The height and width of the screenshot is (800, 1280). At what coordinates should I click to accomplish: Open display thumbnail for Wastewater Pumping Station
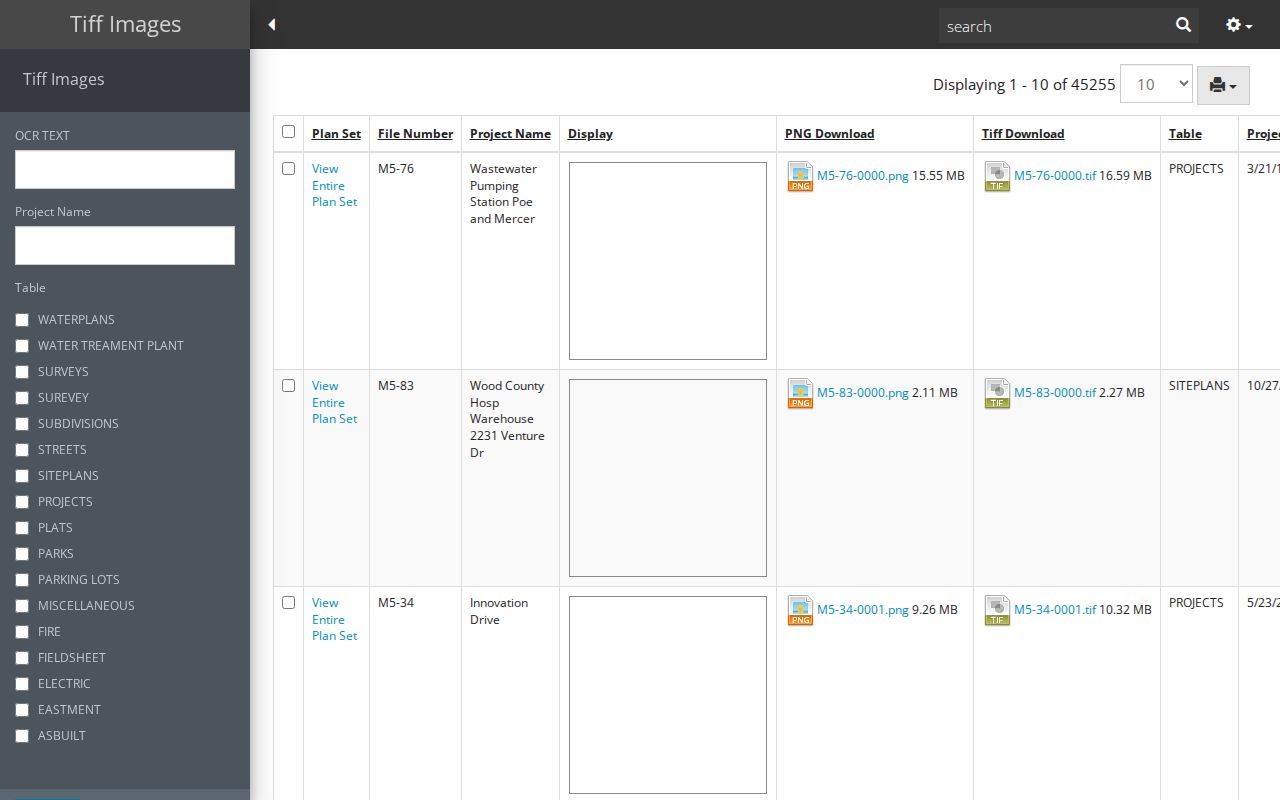tap(668, 261)
